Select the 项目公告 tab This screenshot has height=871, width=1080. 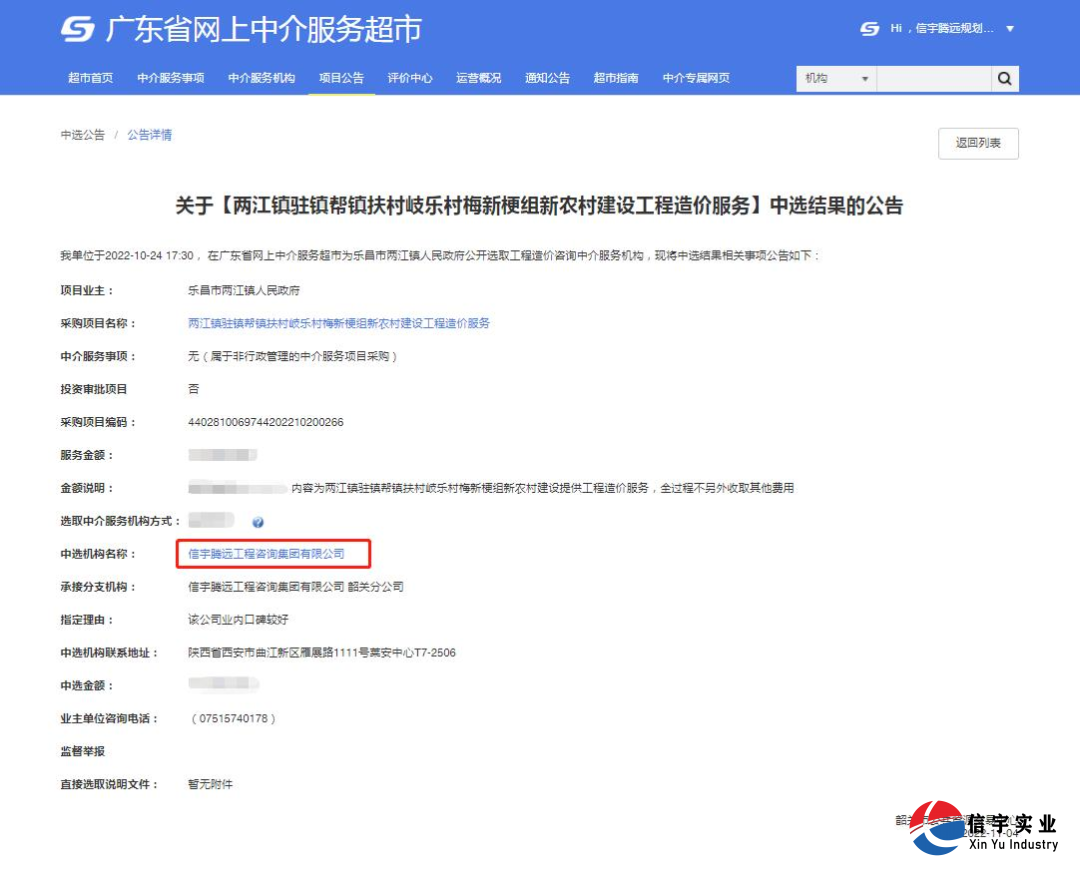(341, 78)
